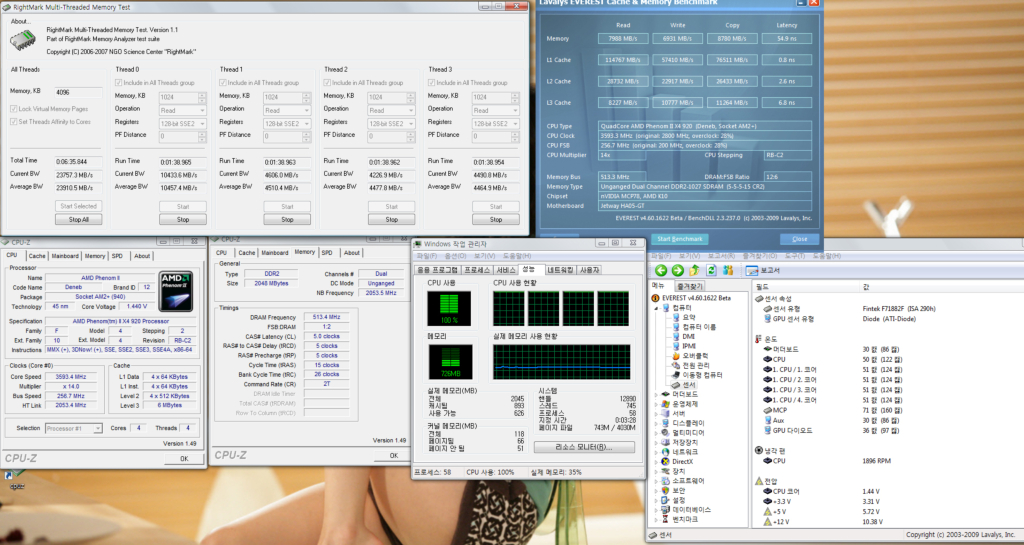1024x545 pixels.
Task: Open 보안 shield icon in EVEREST tree
Action: (x=665, y=490)
